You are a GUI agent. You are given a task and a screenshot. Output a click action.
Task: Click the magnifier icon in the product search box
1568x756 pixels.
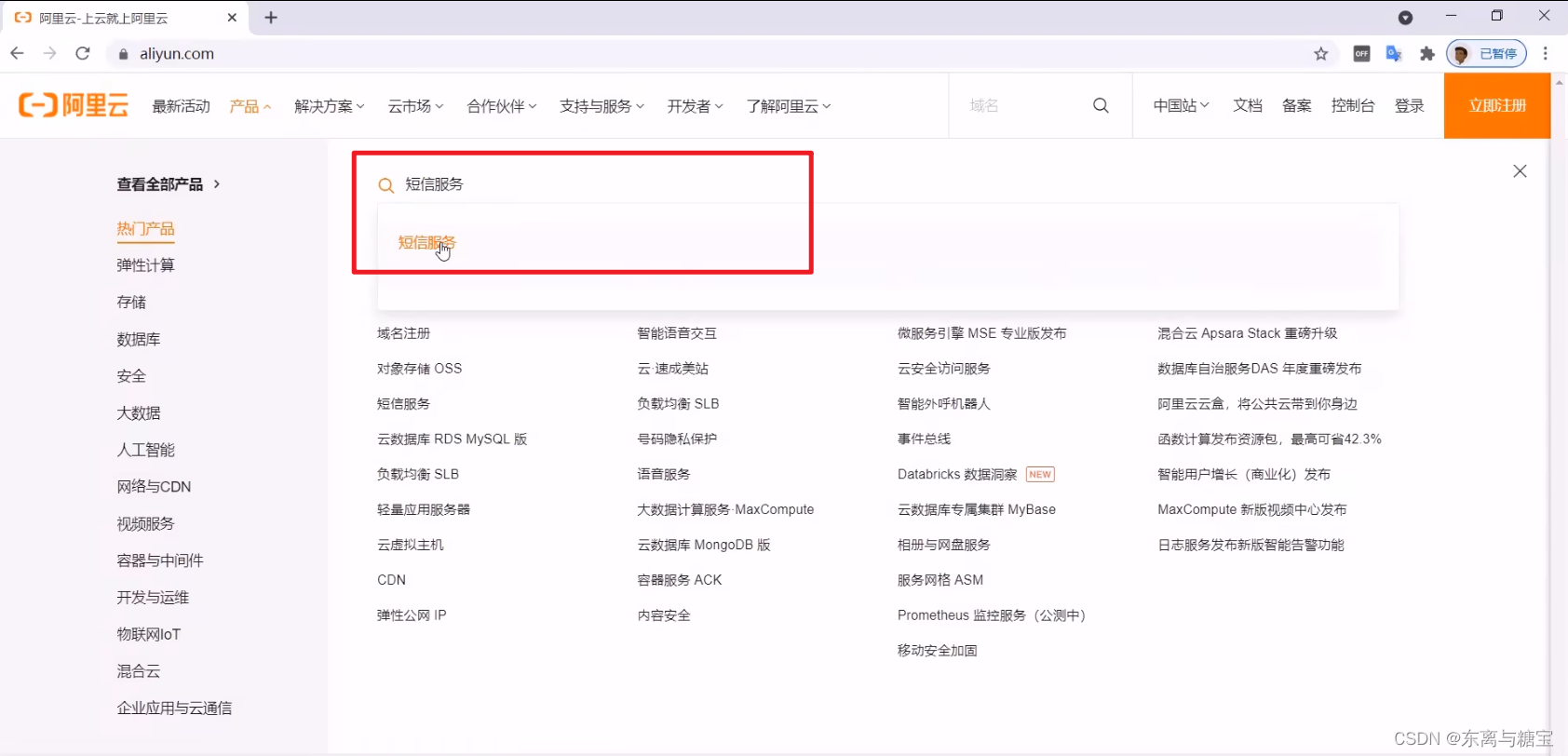385,185
